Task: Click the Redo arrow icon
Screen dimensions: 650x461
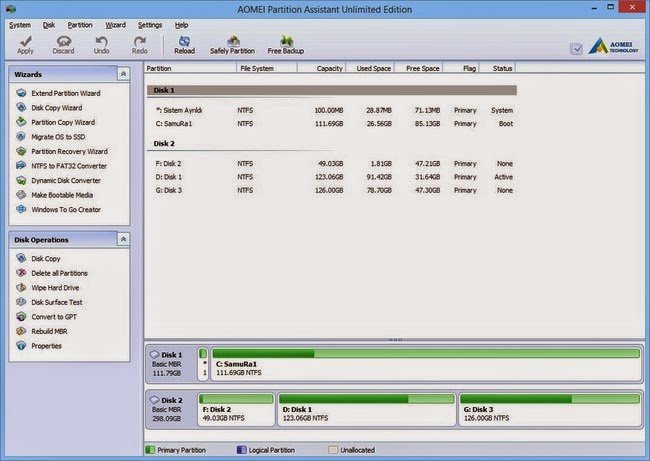Action: point(139,41)
